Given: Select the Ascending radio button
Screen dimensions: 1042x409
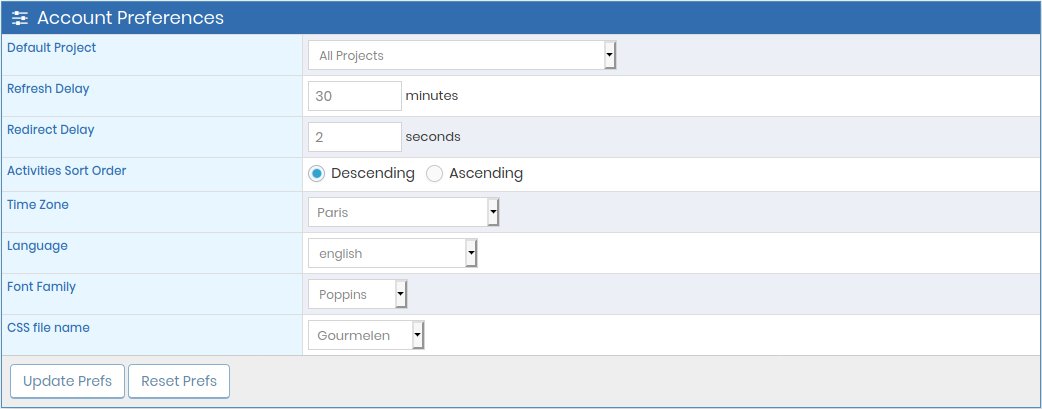Looking at the screenshot, I should [435, 174].
